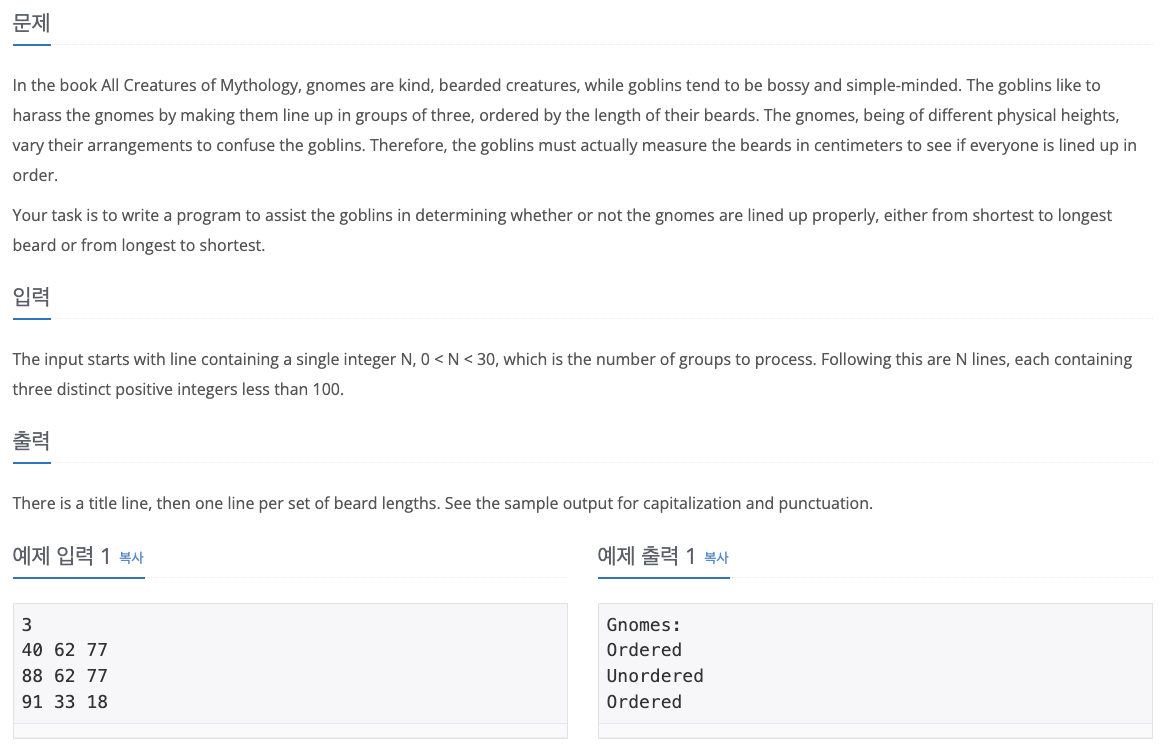The width and height of the screenshot is (1165, 753).
Task: Click the last 'Ordered' output line
Action: 644,702
